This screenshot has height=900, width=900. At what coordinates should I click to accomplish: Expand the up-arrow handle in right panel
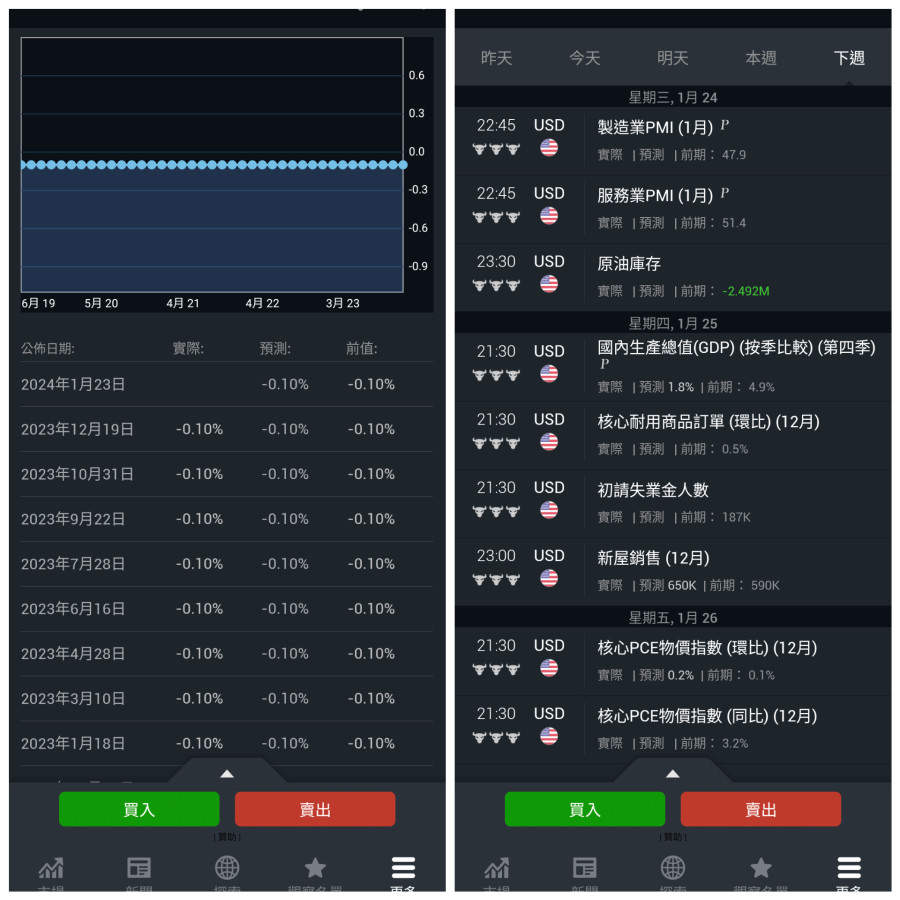coord(672,773)
